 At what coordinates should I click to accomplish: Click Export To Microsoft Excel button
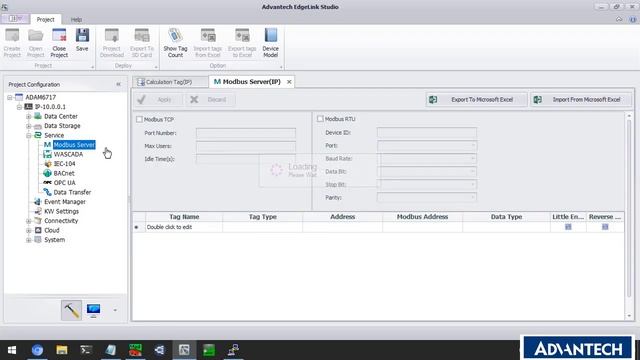tap(476, 100)
